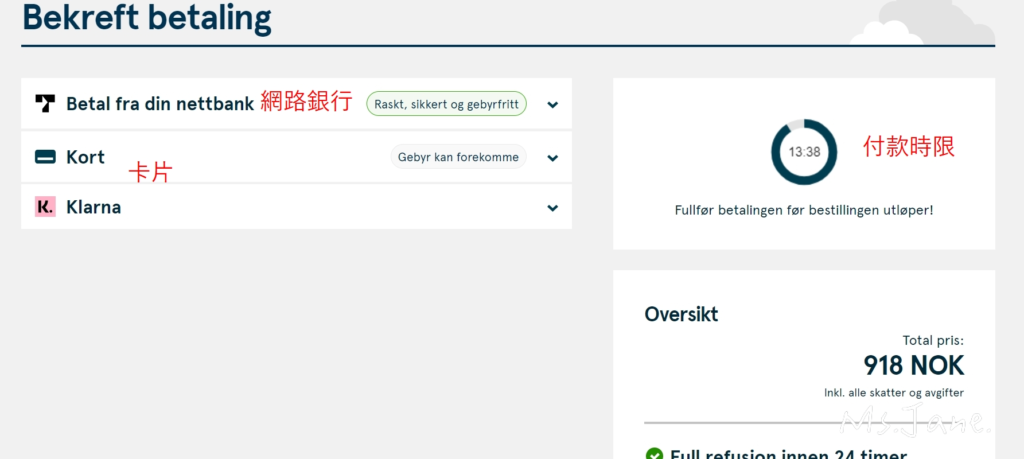Click 'Full refusjon innen 24 timer' text
This screenshot has height=459, width=1024.
click(x=788, y=453)
